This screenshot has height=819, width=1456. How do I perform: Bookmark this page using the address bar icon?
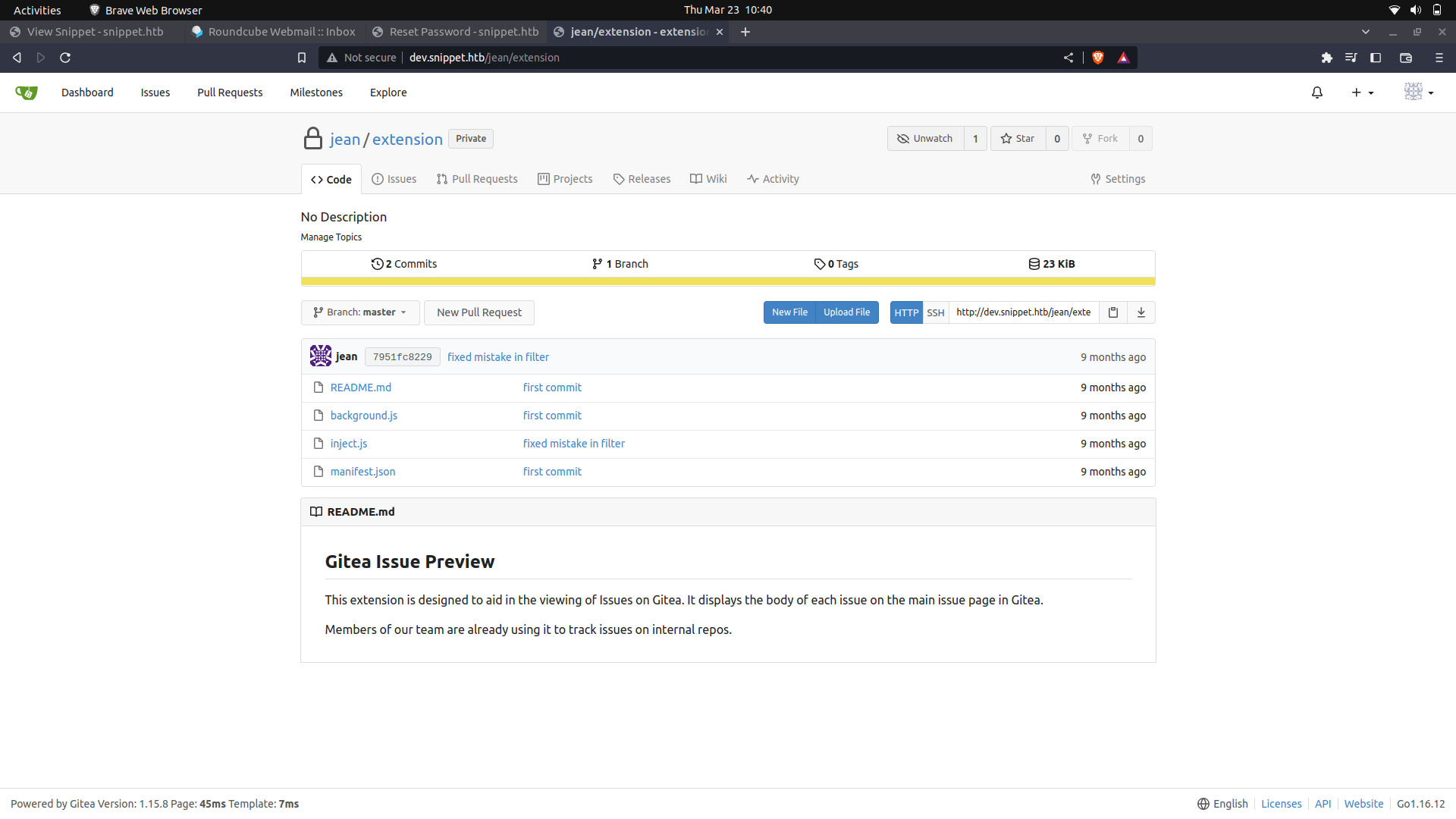click(x=302, y=57)
